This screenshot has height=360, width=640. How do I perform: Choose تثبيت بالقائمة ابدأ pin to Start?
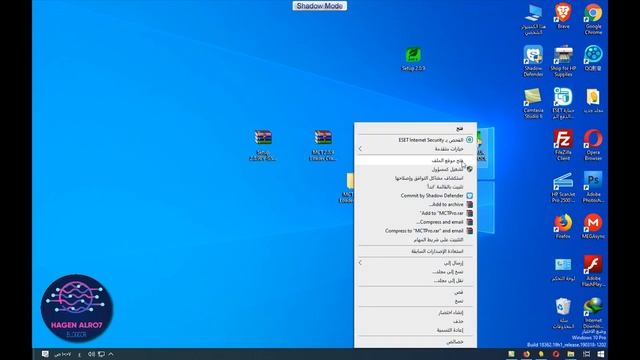(x=416, y=187)
